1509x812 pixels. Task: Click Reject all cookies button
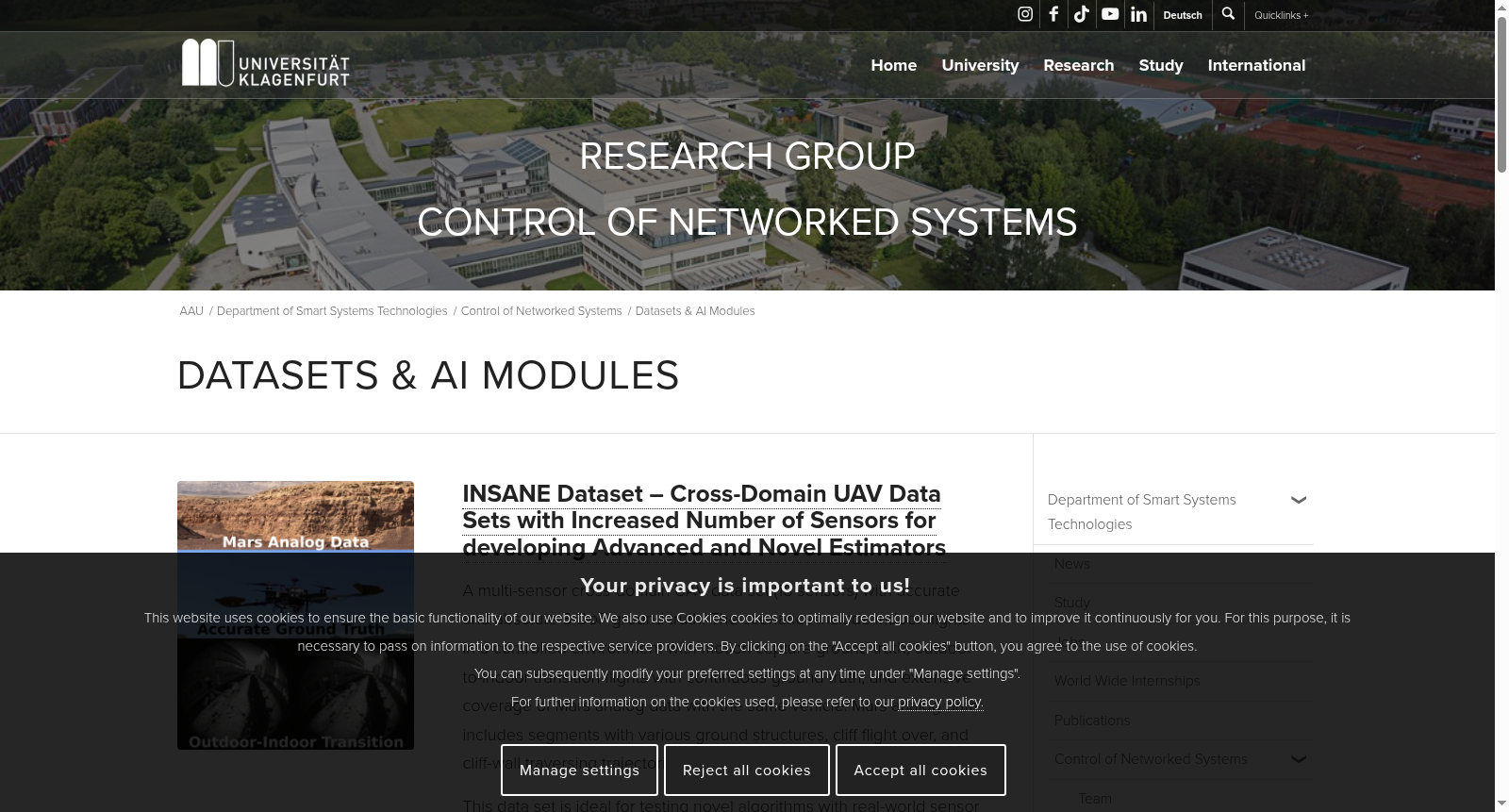click(x=747, y=770)
